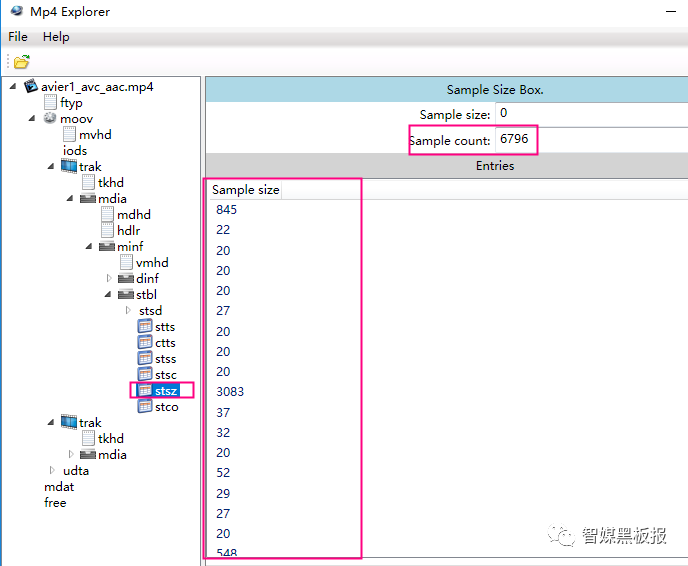
Task: Select the mdat tree item
Action: (x=59, y=487)
